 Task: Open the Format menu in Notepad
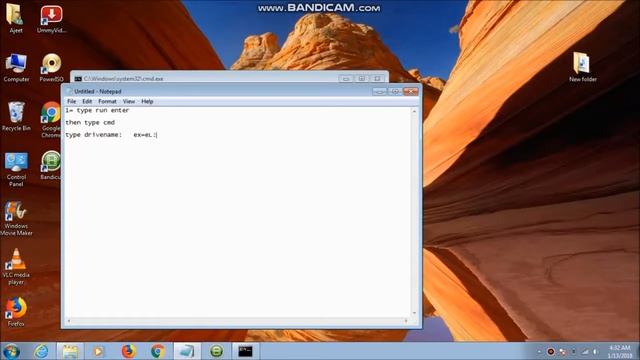pyautogui.click(x=107, y=102)
